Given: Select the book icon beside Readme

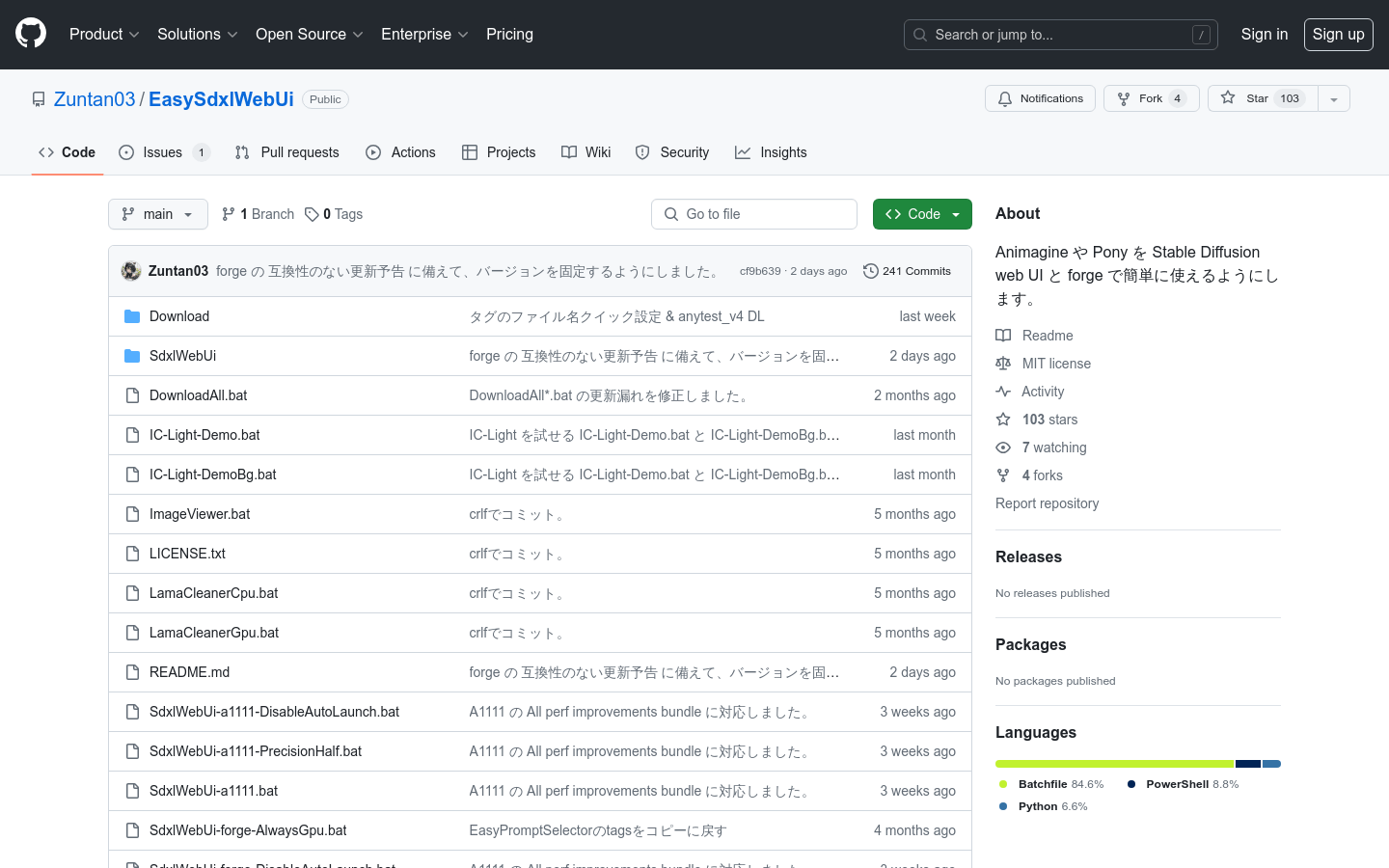Looking at the screenshot, I should [x=1003, y=336].
